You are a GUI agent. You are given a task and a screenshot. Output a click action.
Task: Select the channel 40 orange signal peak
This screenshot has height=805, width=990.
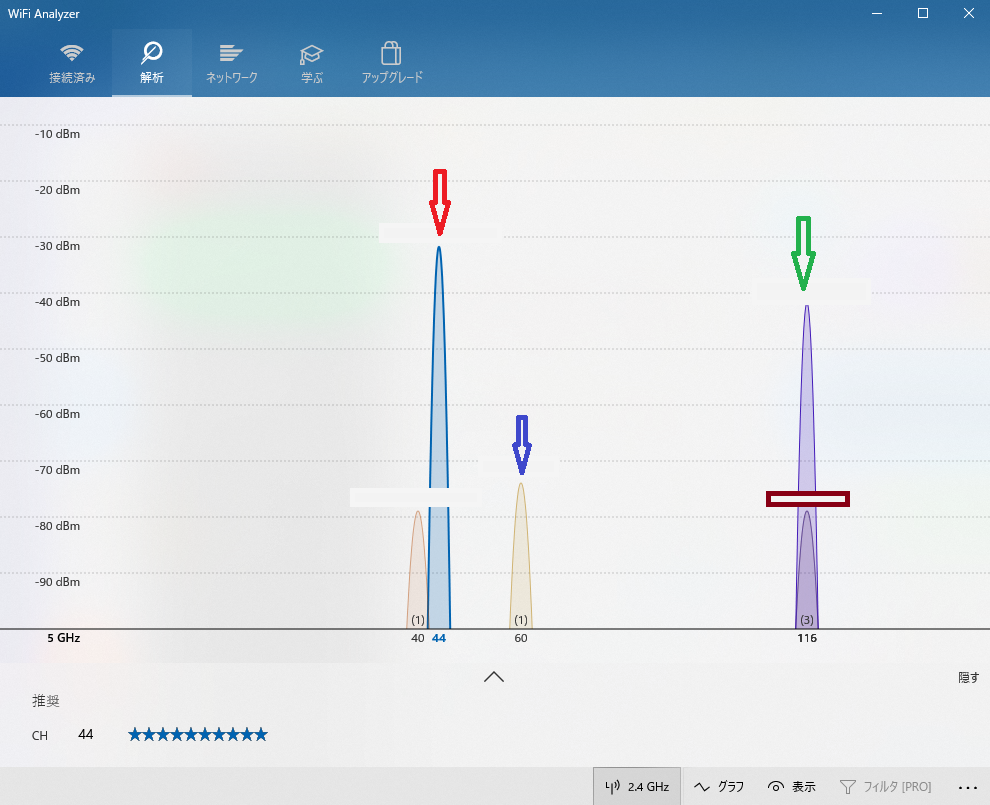417,568
